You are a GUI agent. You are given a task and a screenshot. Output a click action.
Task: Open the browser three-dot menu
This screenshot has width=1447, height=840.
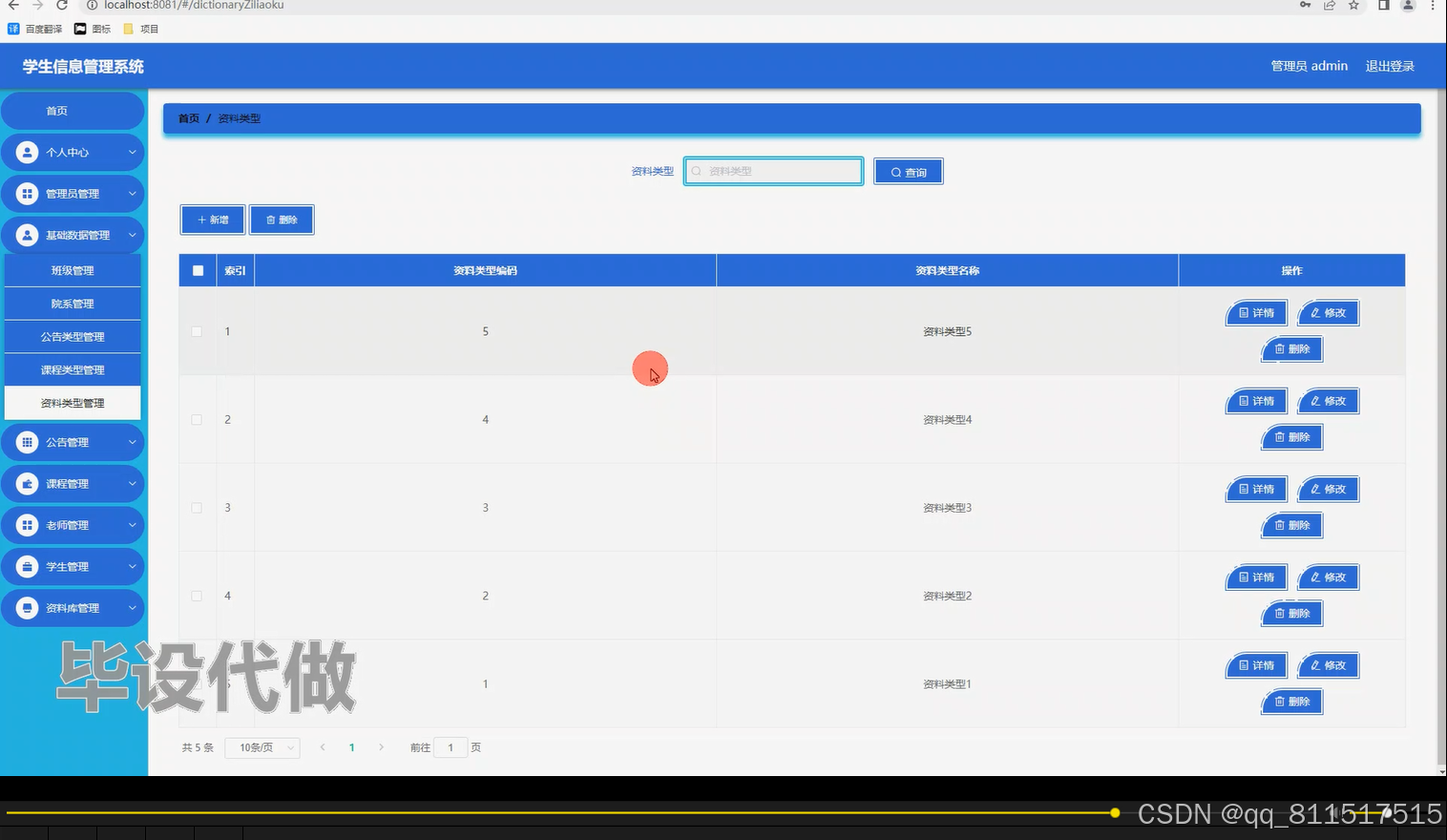point(1433,5)
